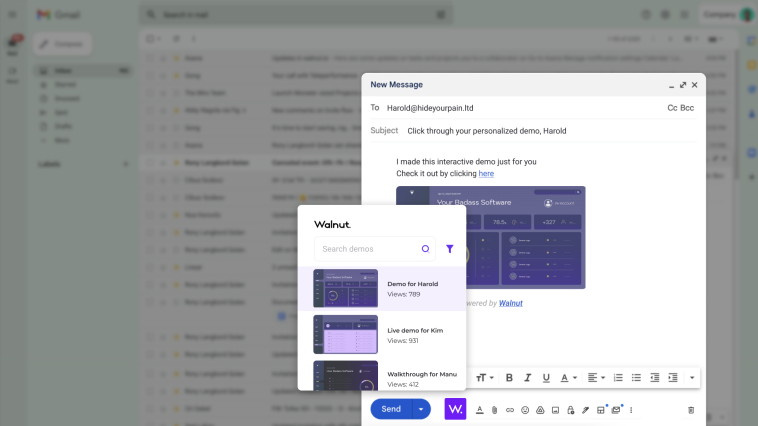The width and height of the screenshot is (758, 426).
Task: Click the Walnut extension icon in compose toolbar
Action: pyautogui.click(x=455, y=409)
